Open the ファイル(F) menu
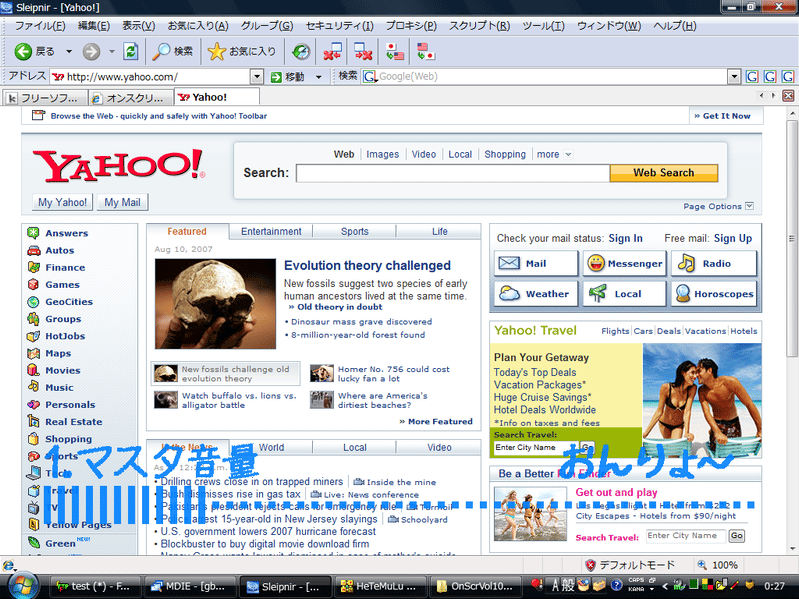The height and width of the screenshot is (599, 799). 40,25
